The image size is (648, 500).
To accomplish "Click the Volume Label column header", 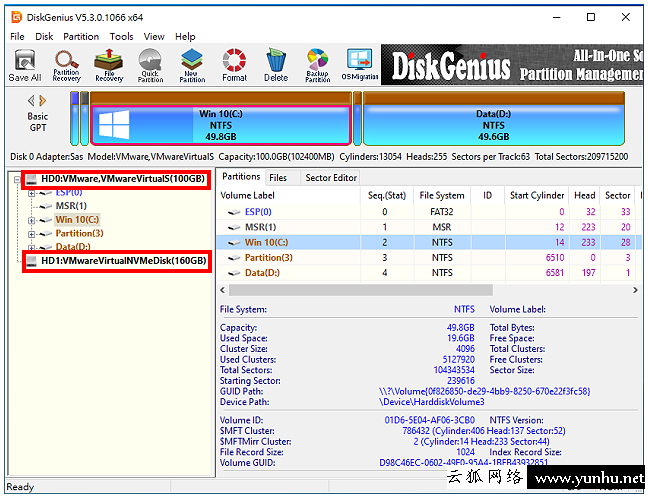I will click(289, 195).
